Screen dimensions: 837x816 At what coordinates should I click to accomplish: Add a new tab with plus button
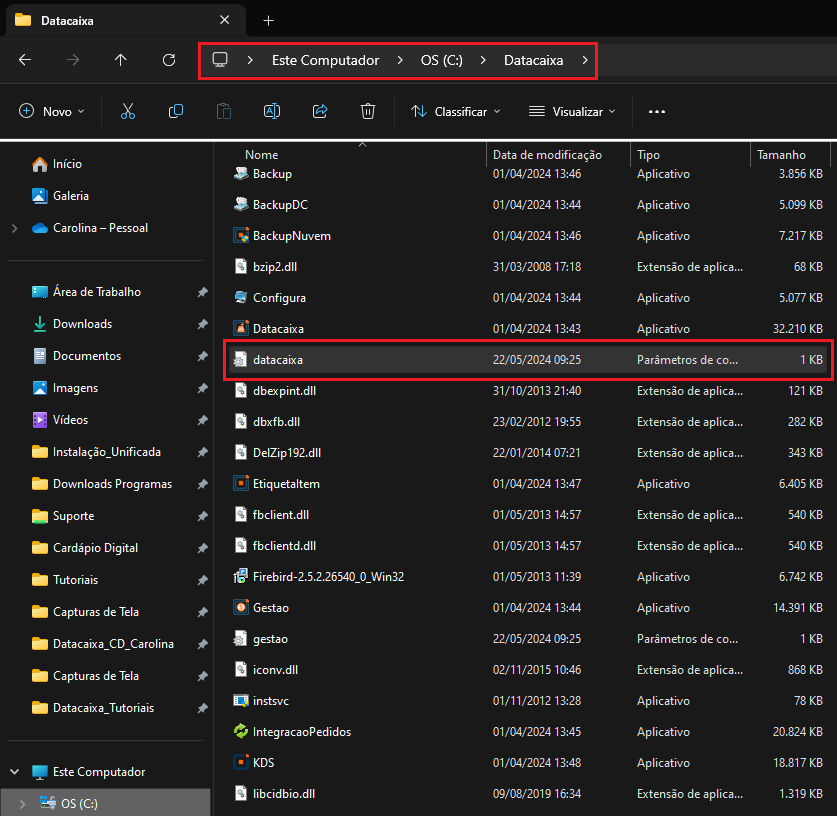click(268, 20)
